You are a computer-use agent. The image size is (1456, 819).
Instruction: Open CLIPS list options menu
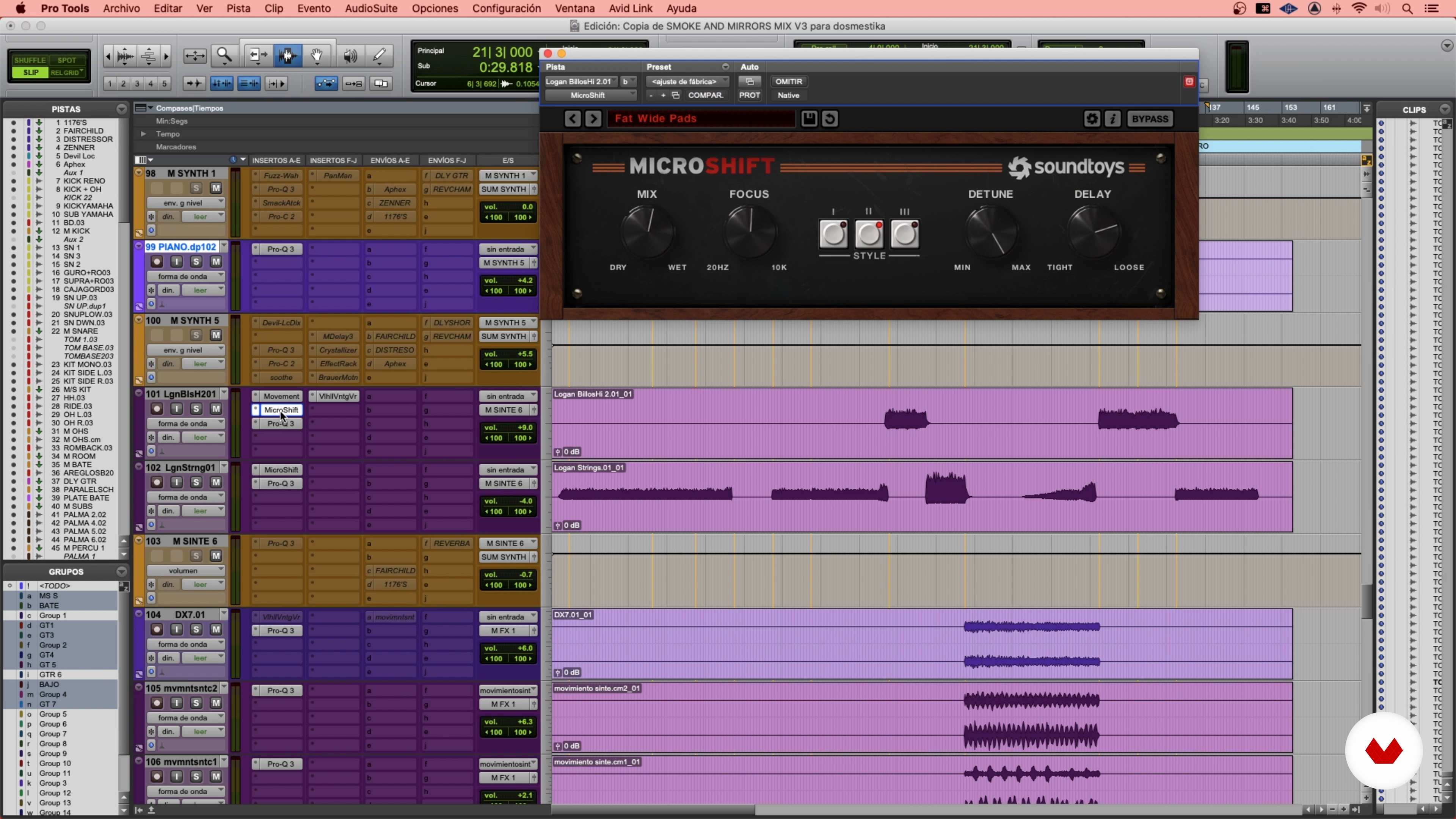(x=1445, y=109)
